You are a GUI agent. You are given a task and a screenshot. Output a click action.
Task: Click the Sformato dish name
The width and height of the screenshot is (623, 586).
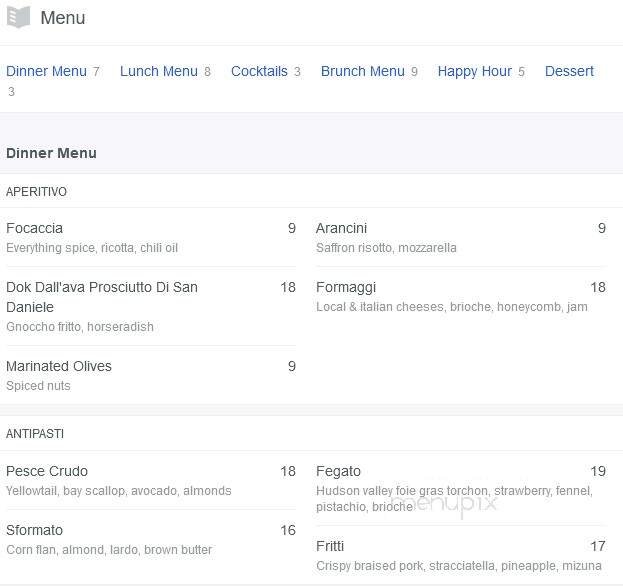(34, 530)
